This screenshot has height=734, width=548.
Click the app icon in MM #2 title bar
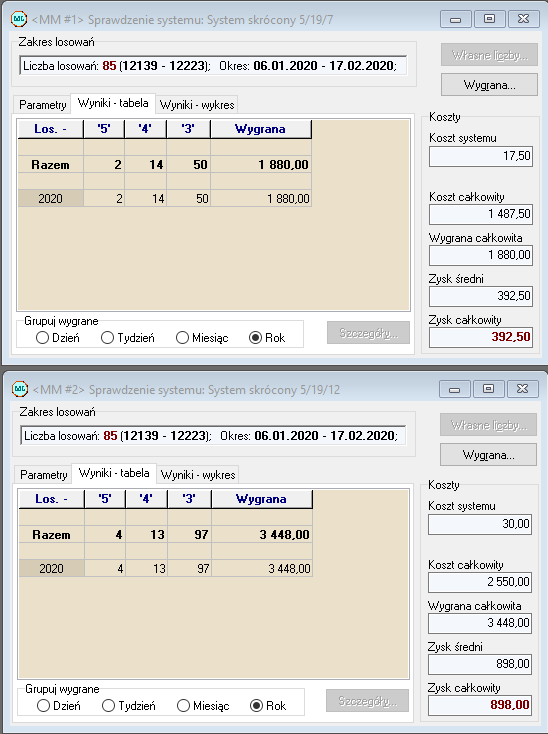(20, 389)
